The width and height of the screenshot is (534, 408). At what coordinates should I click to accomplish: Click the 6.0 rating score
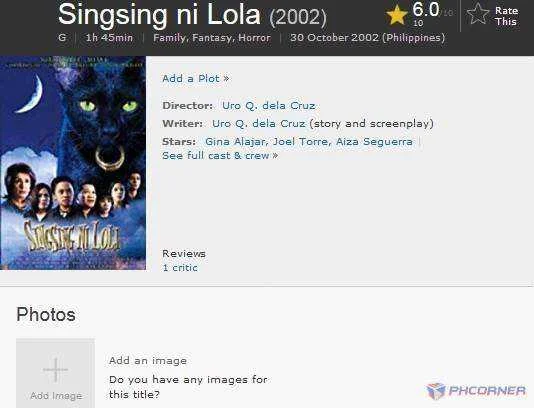click(426, 9)
